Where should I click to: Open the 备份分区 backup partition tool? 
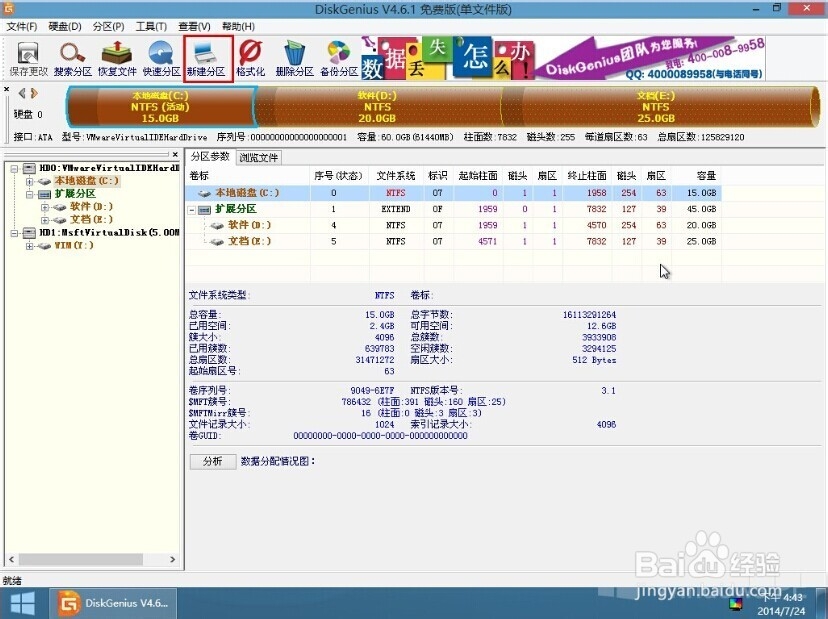(339, 59)
